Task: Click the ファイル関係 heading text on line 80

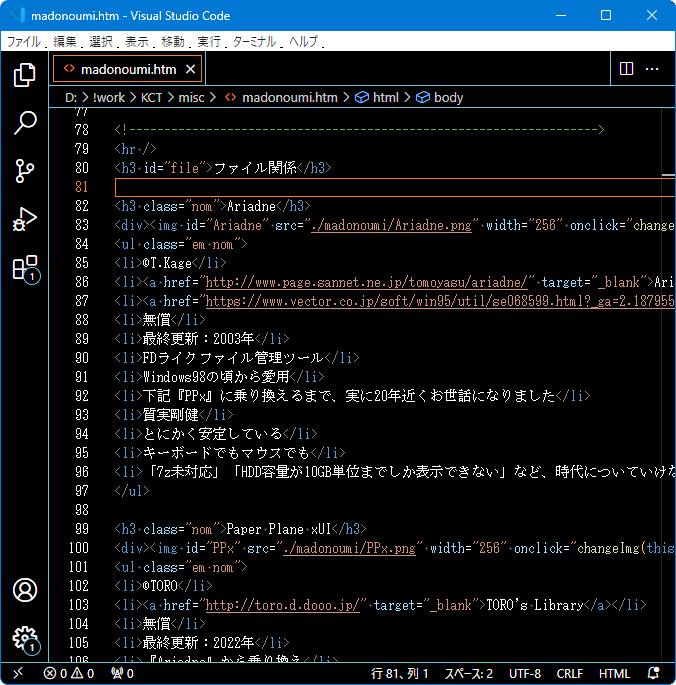Action: (255, 168)
